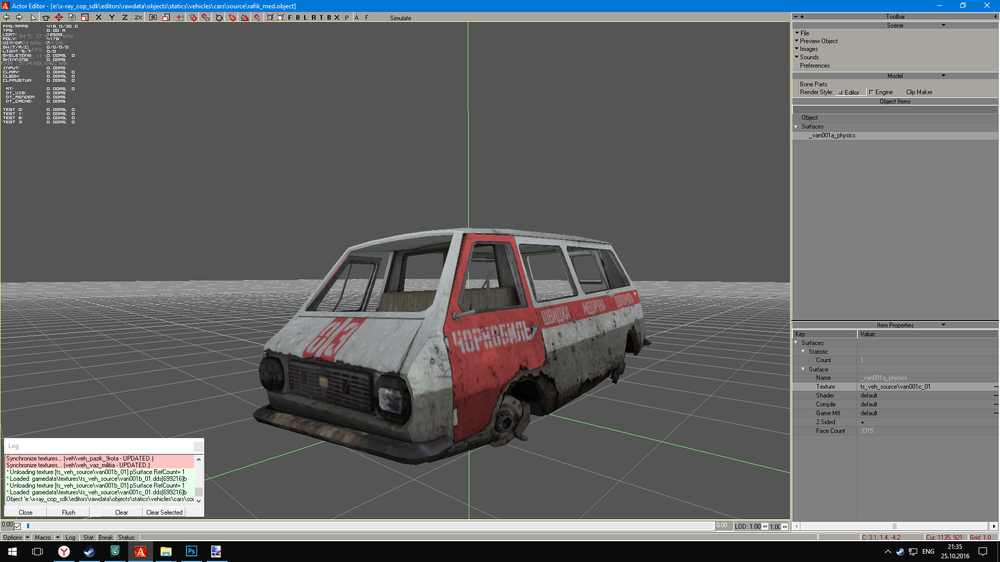Open Photoshop from the taskbar
Viewport: 1000px width, 562px height.
[x=191, y=551]
